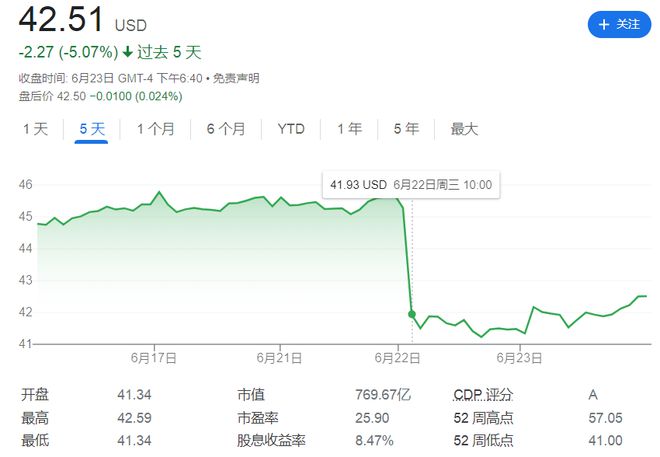
Task: Click the 6月17日 date axis label
Action: coord(154,358)
